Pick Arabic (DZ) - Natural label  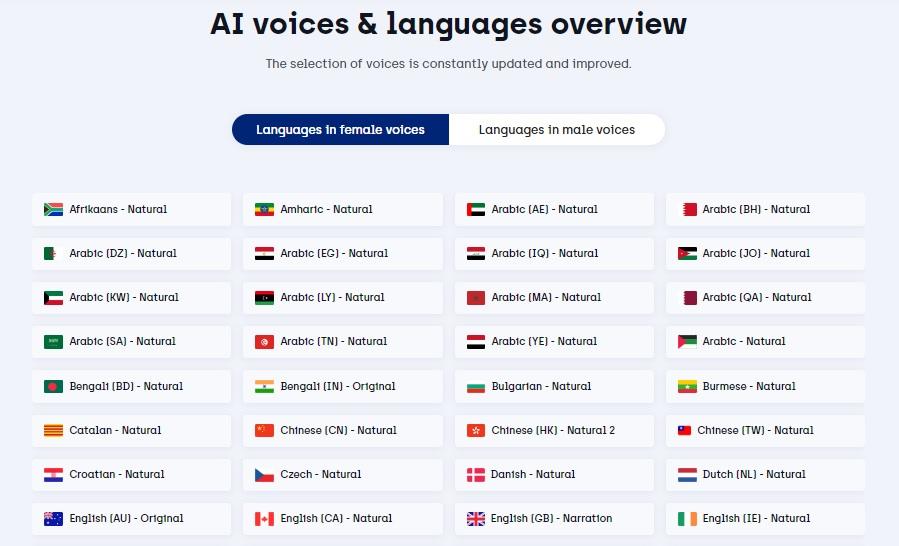pos(123,254)
